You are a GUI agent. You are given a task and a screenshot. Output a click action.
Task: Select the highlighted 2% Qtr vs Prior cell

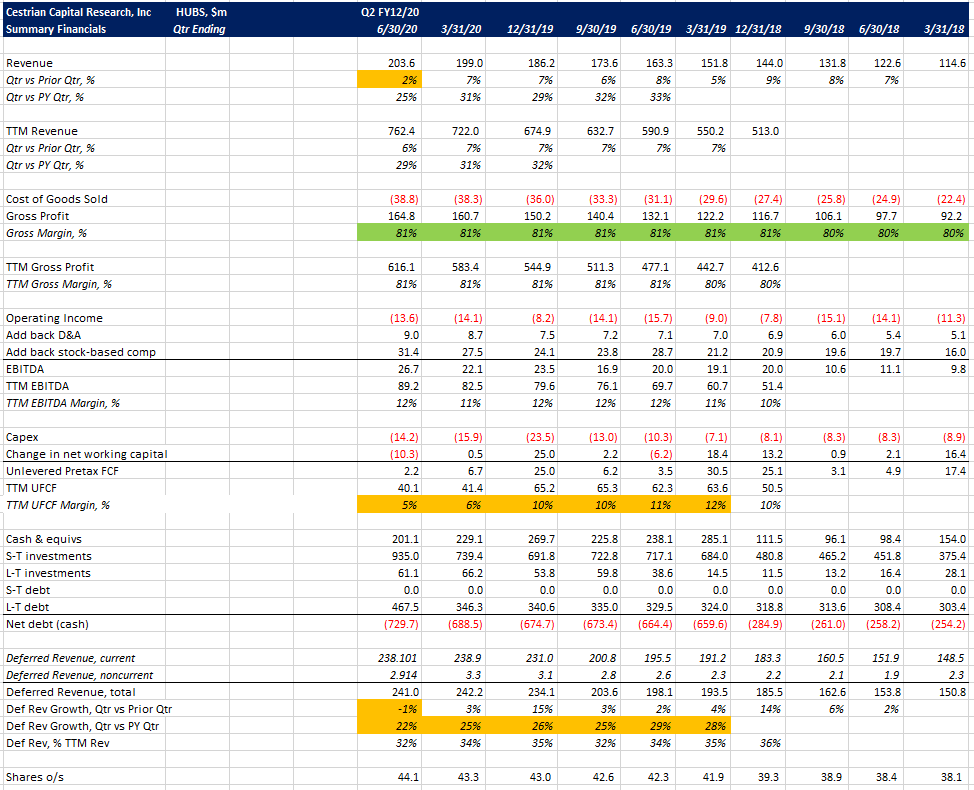click(x=390, y=79)
